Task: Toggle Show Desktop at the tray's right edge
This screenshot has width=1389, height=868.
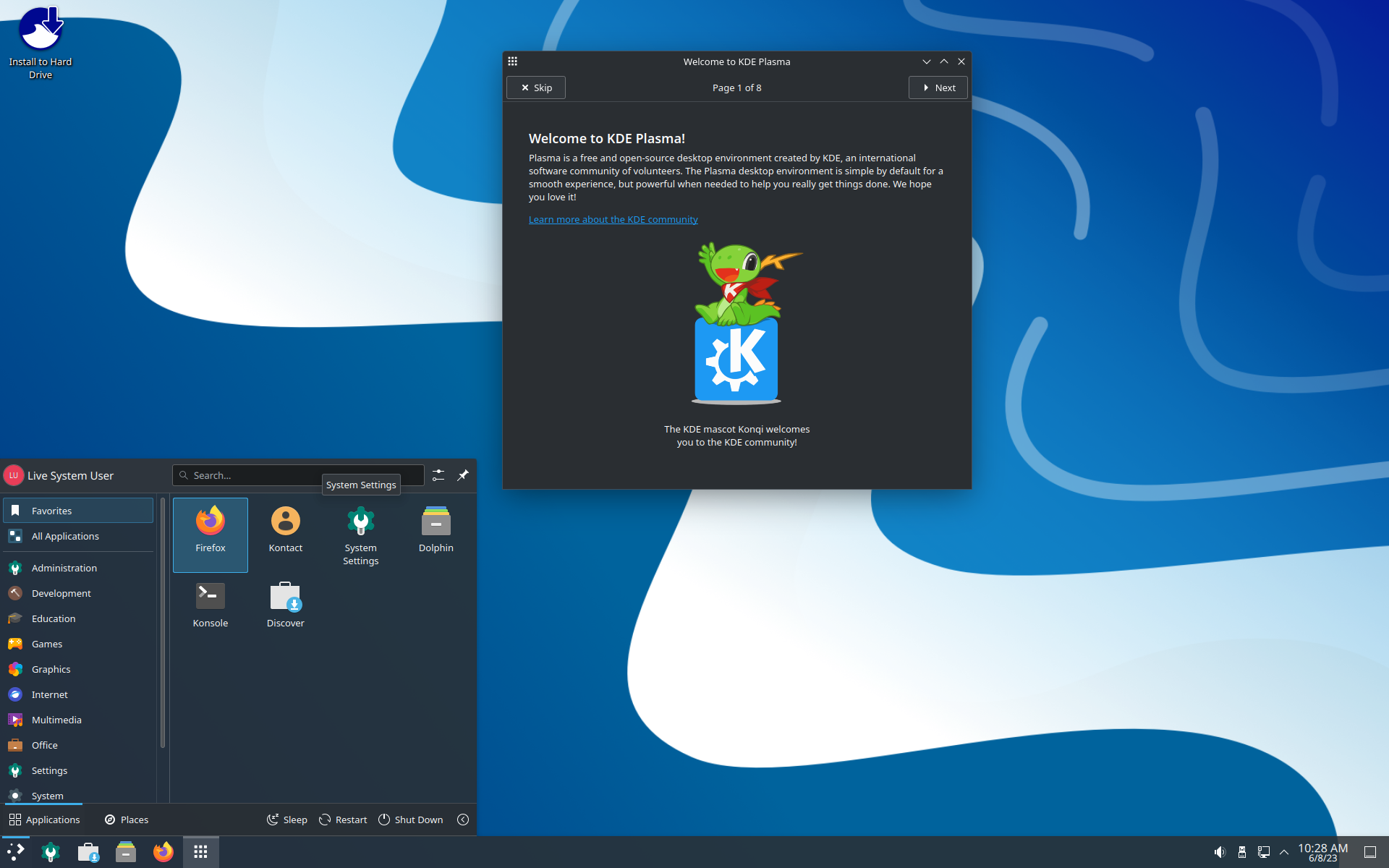Action: tap(1372, 851)
